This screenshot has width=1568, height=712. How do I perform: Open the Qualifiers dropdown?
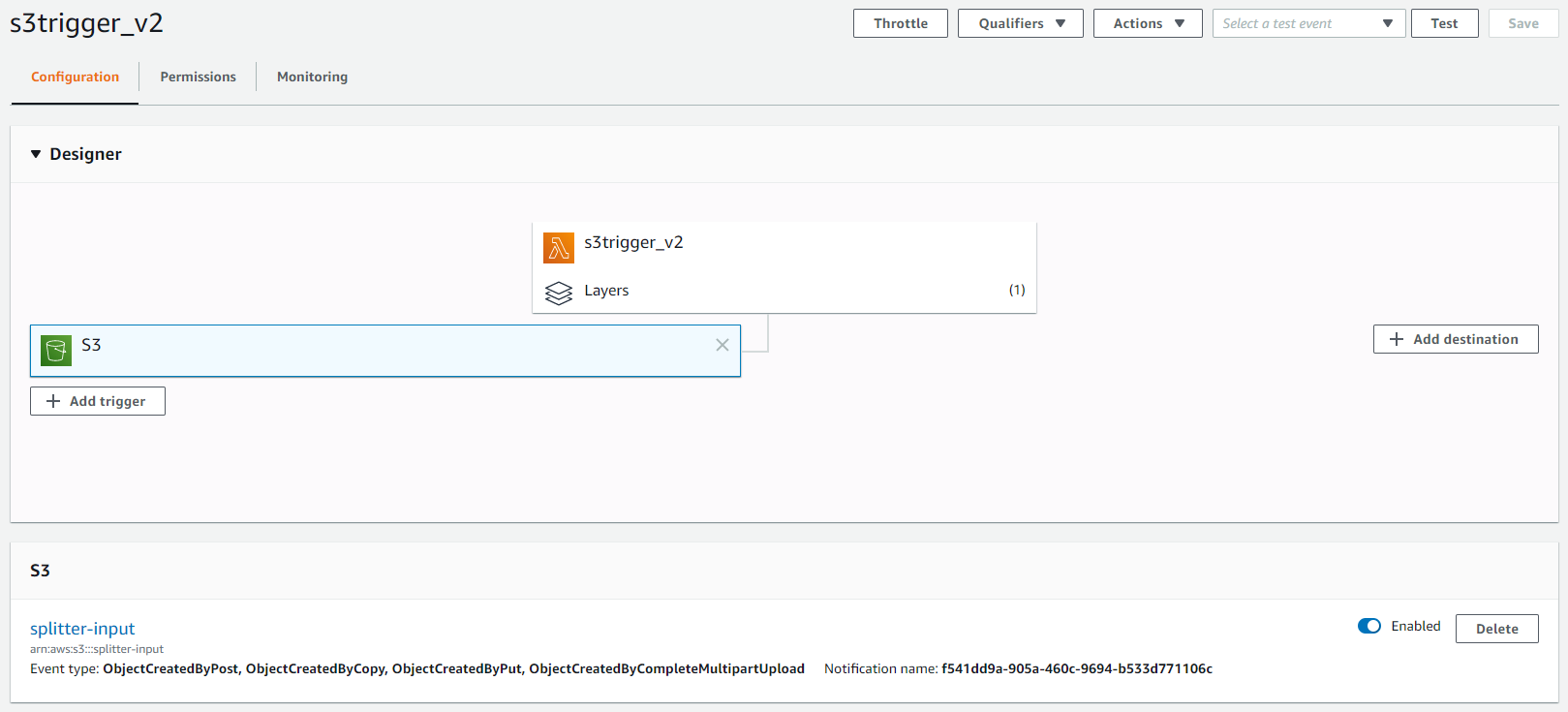pos(1020,23)
